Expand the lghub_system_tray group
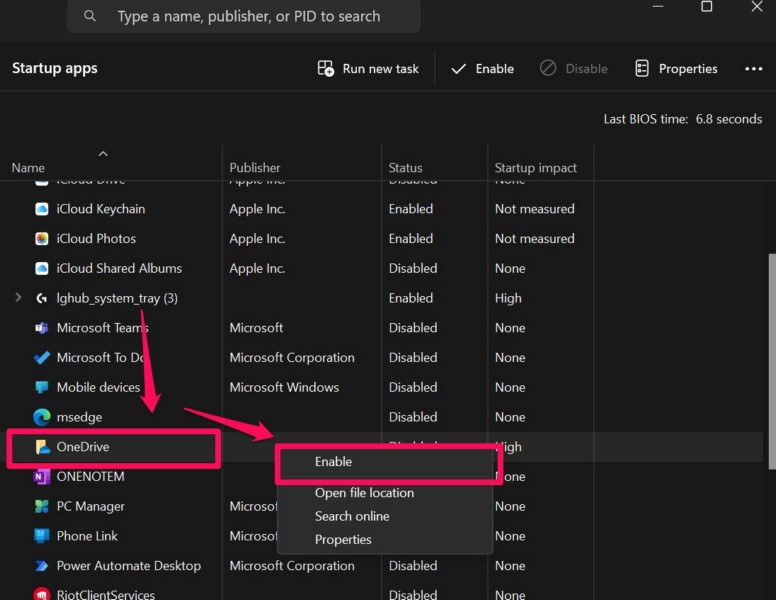The image size is (776, 600). click(x=18, y=298)
